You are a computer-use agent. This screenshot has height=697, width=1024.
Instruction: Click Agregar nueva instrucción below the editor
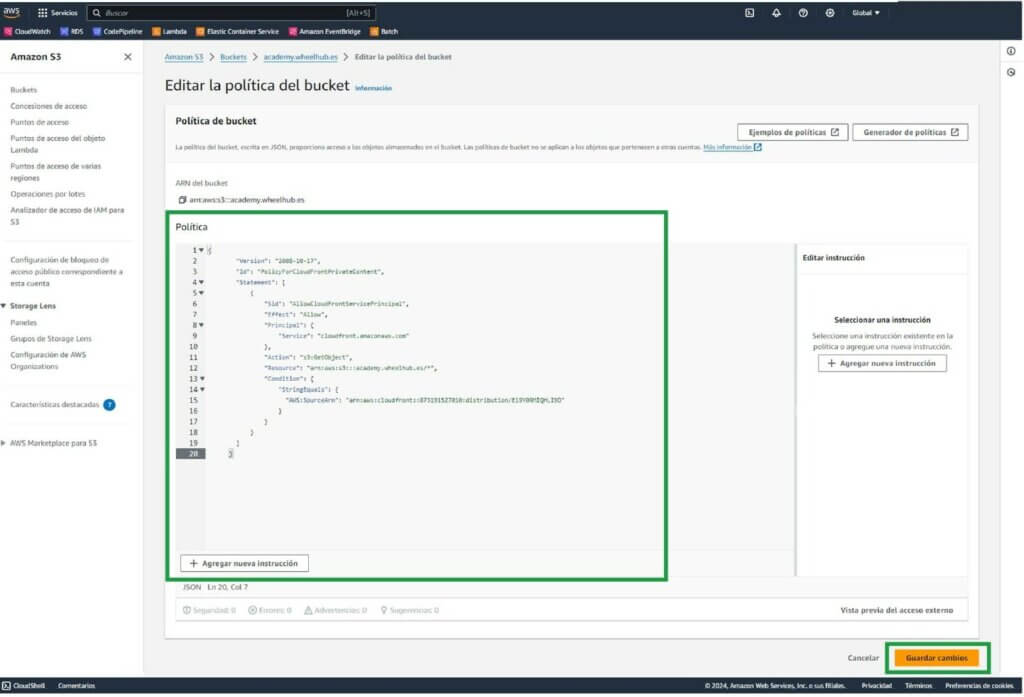[x=245, y=563]
